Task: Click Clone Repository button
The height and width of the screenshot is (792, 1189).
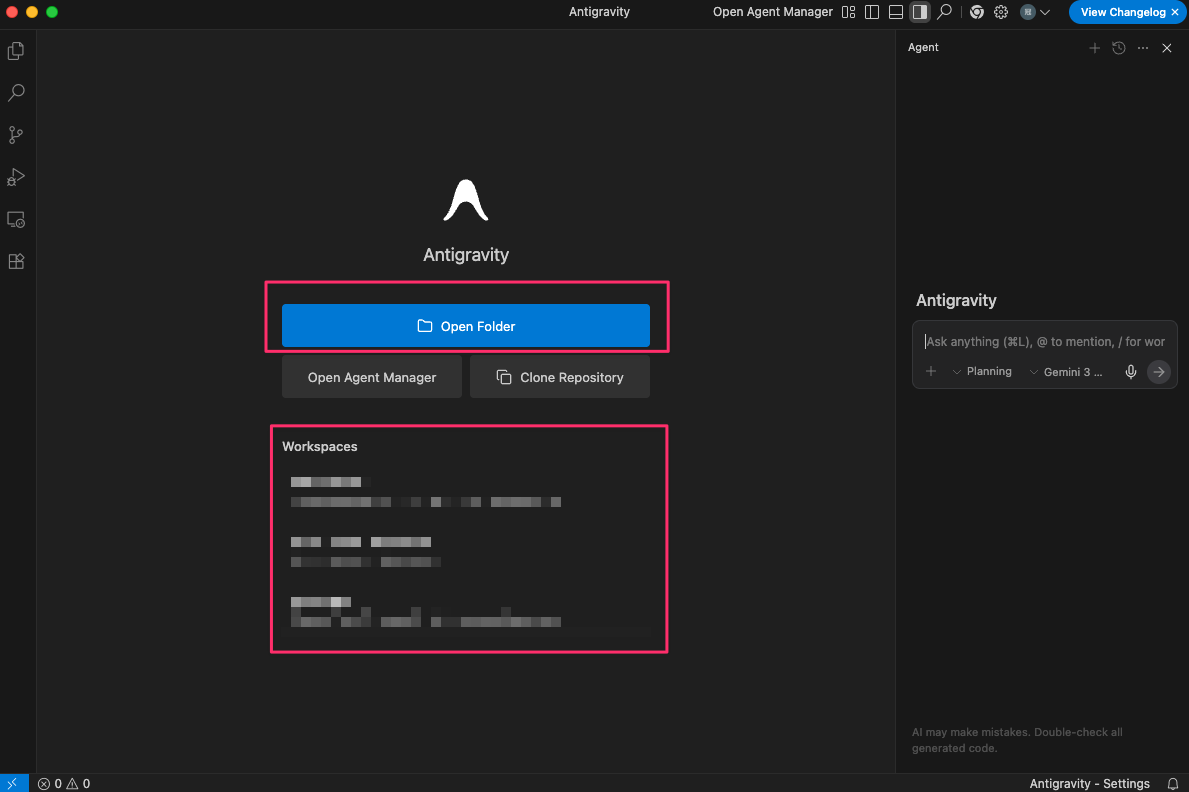Action: pyautogui.click(x=560, y=377)
